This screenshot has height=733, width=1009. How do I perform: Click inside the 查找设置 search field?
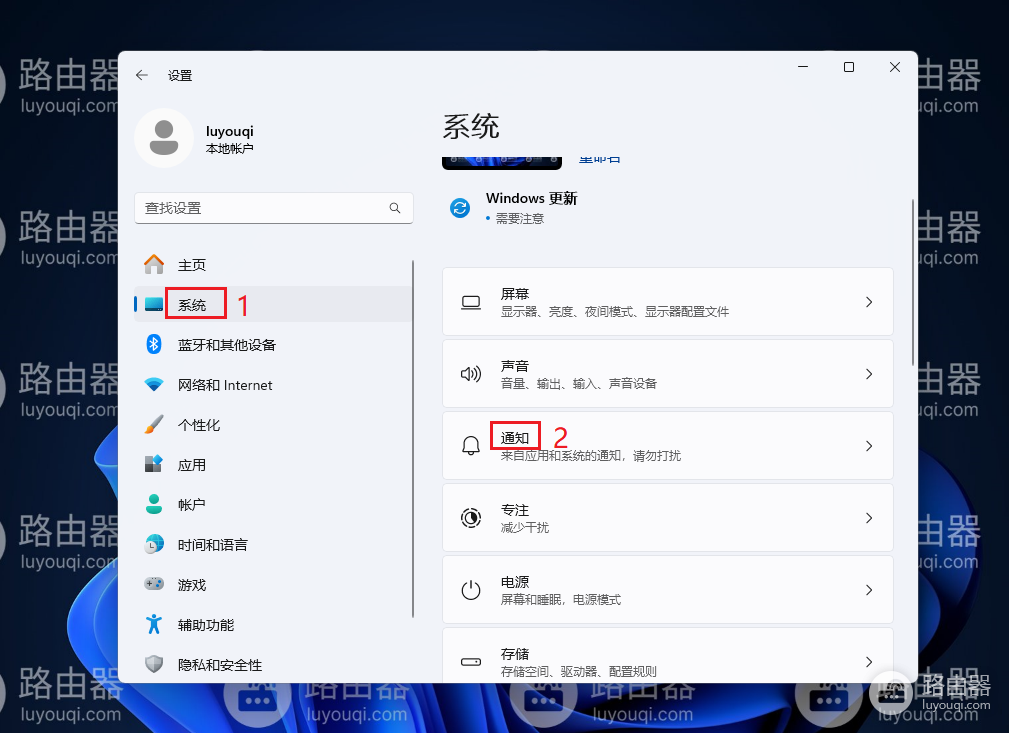click(273, 208)
